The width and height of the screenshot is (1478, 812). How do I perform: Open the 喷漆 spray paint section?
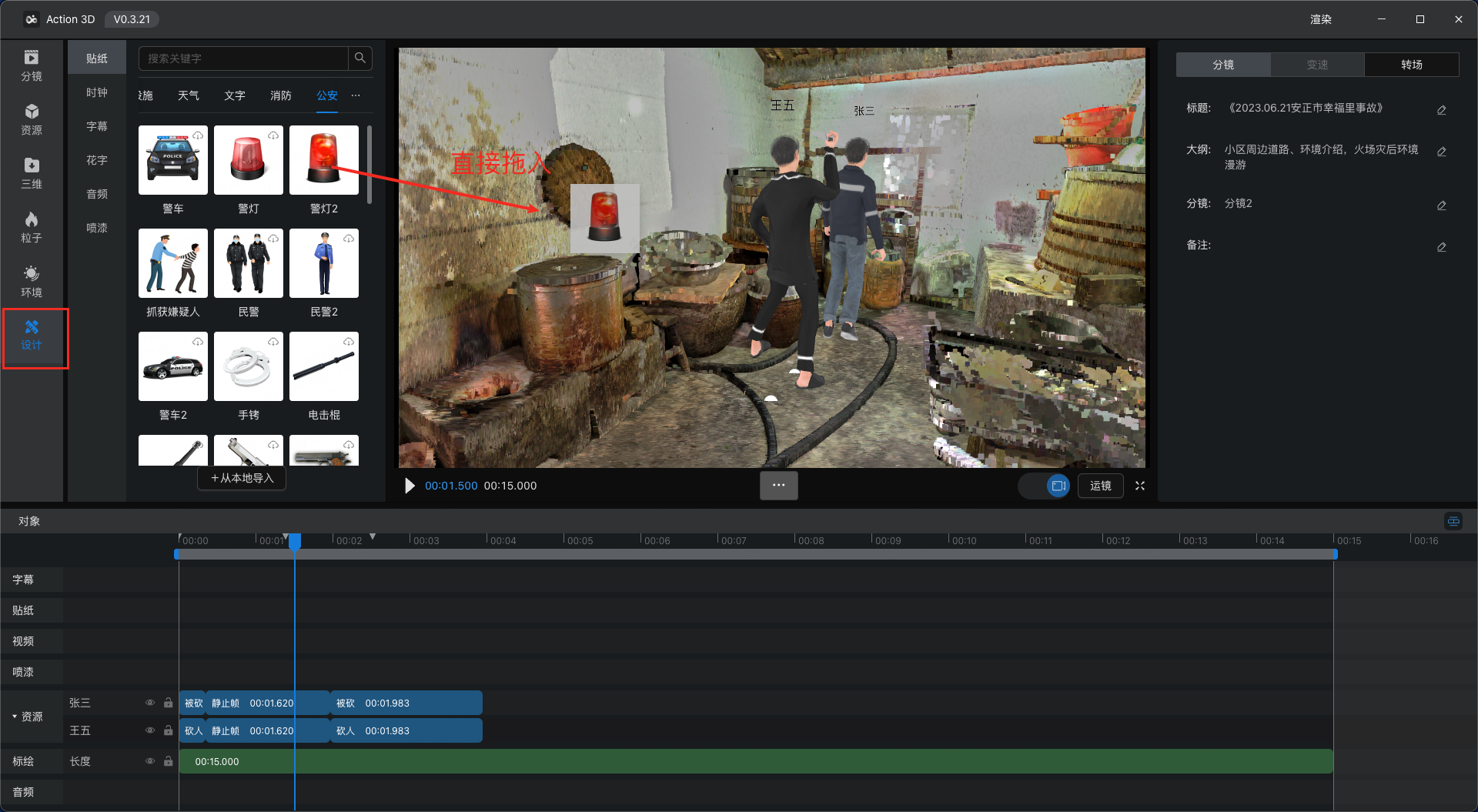tap(97, 228)
